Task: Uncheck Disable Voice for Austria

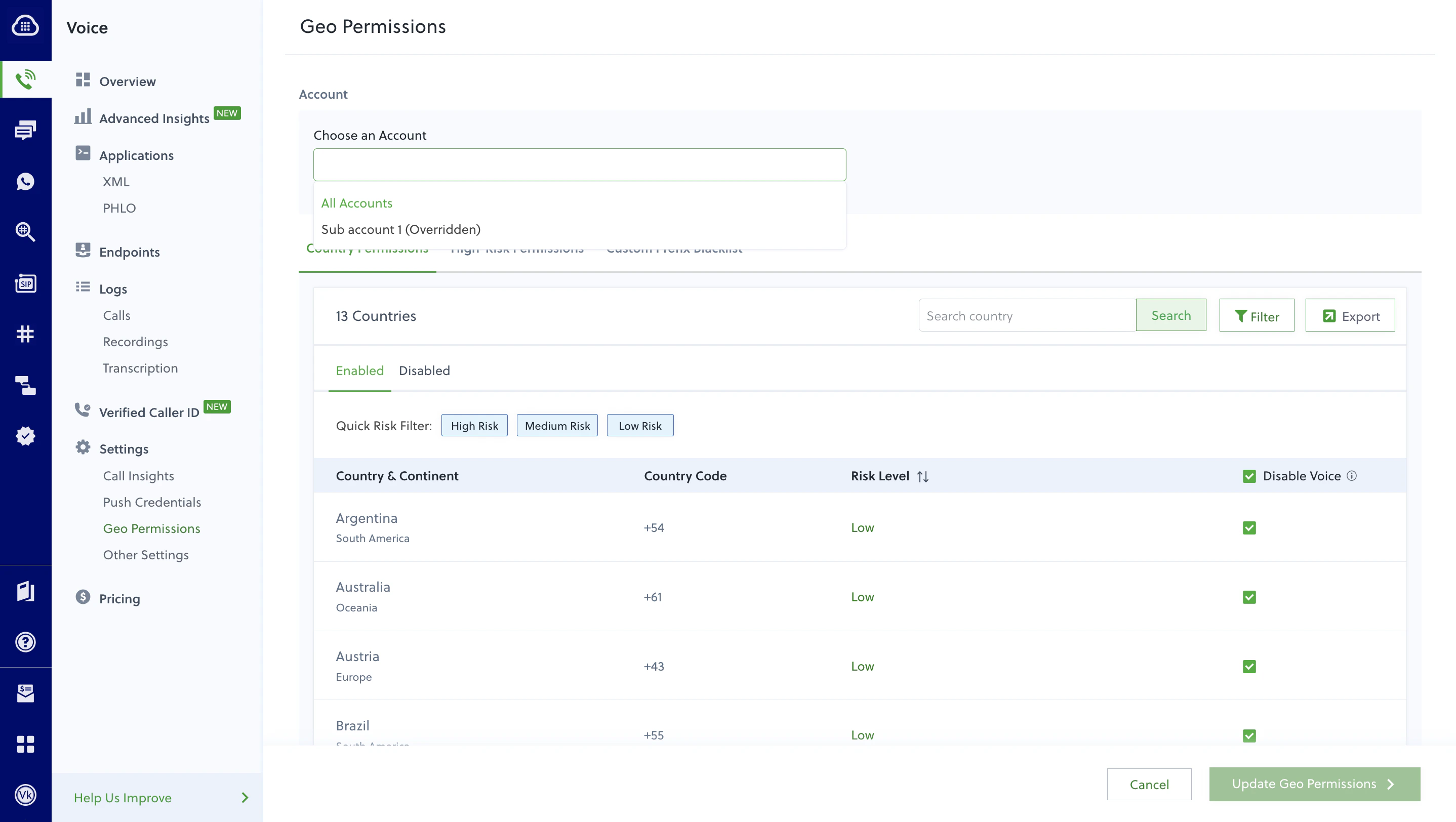Action: click(x=1249, y=666)
